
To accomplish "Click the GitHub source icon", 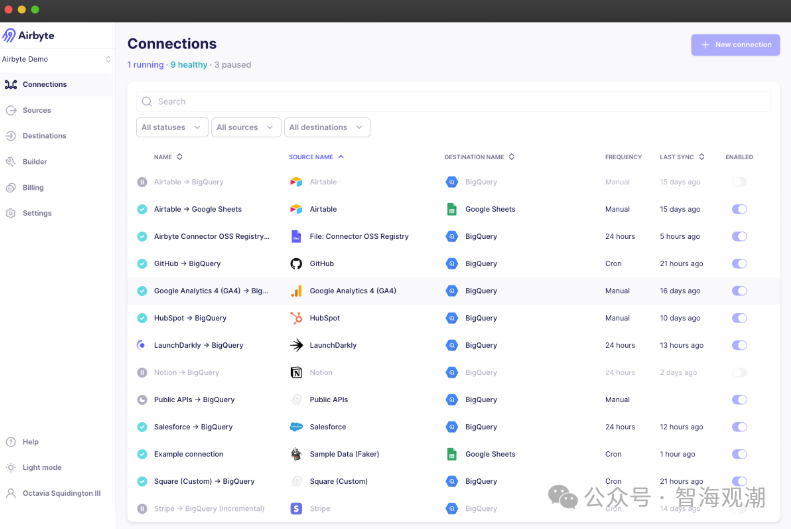I will click(296, 263).
